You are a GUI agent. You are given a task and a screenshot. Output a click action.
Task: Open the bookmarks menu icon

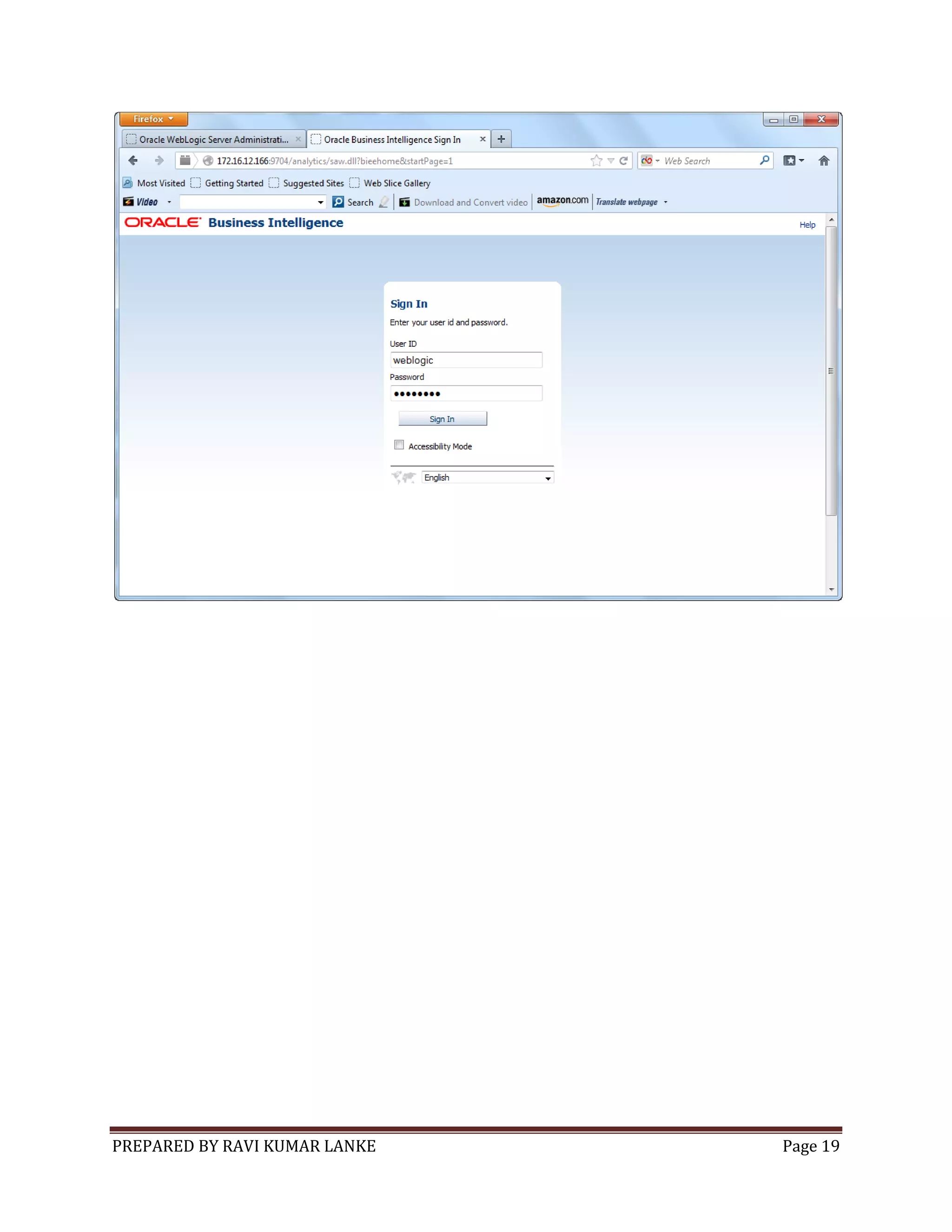pyautogui.click(x=790, y=161)
